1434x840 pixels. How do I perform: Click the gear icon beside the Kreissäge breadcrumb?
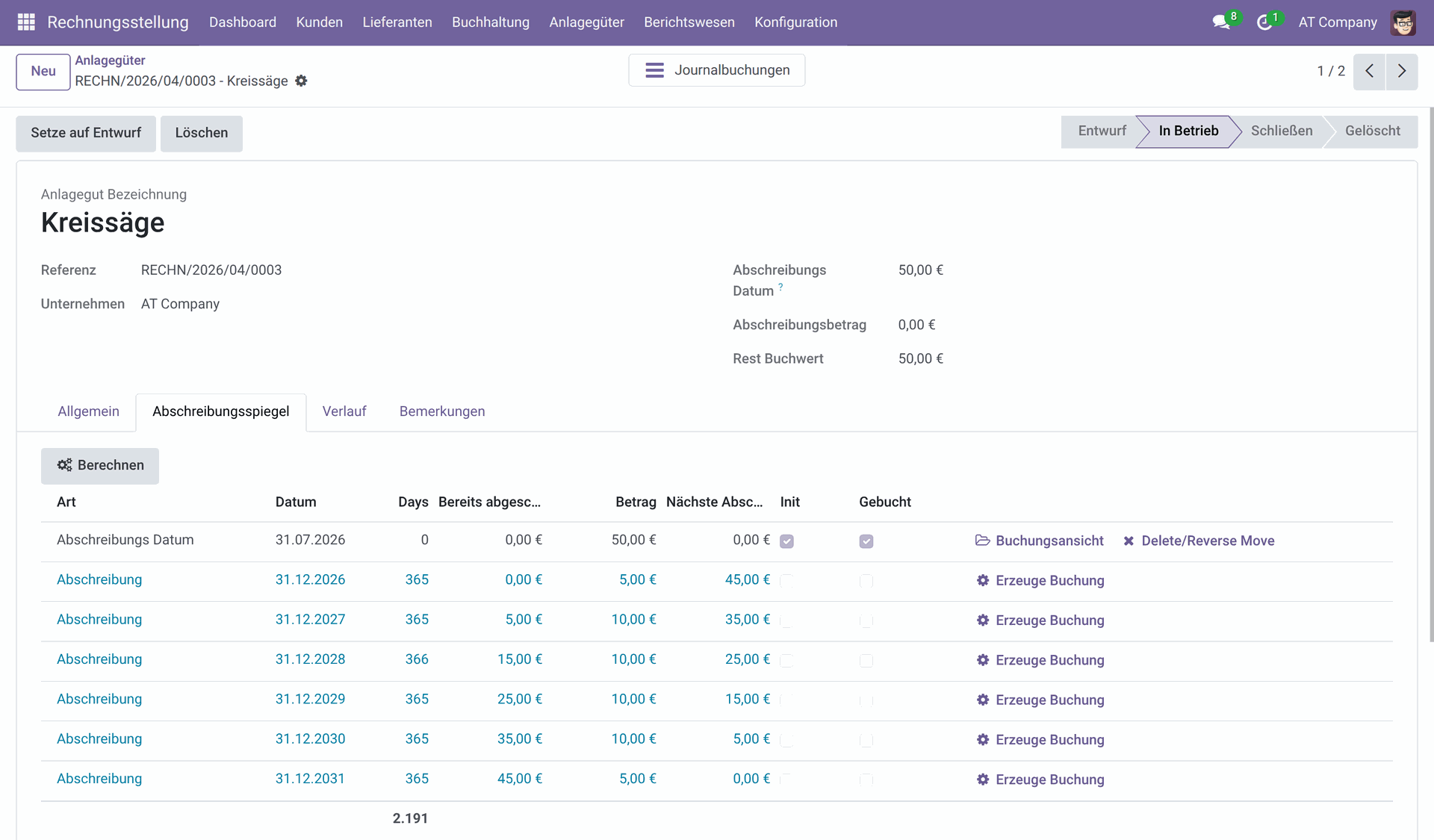click(301, 81)
